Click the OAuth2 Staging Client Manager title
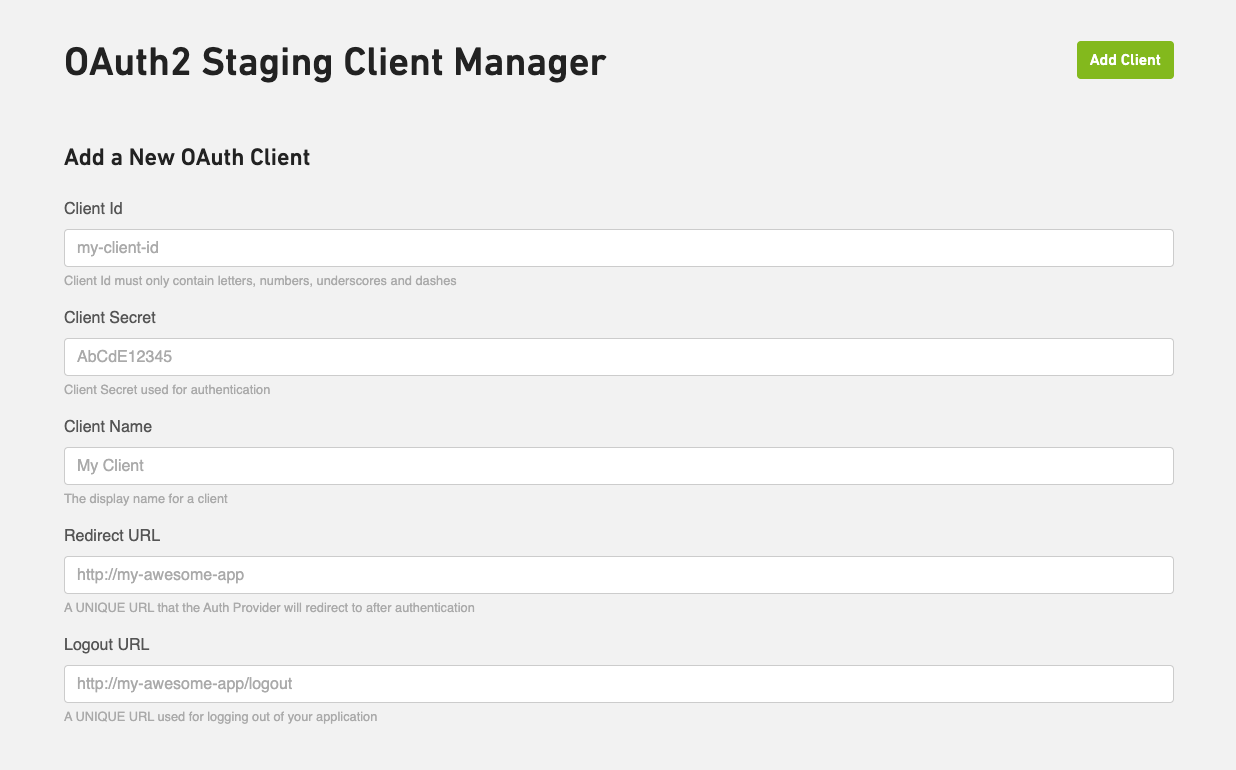The width and height of the screenshot is (1236, 770). coord(335,62)
